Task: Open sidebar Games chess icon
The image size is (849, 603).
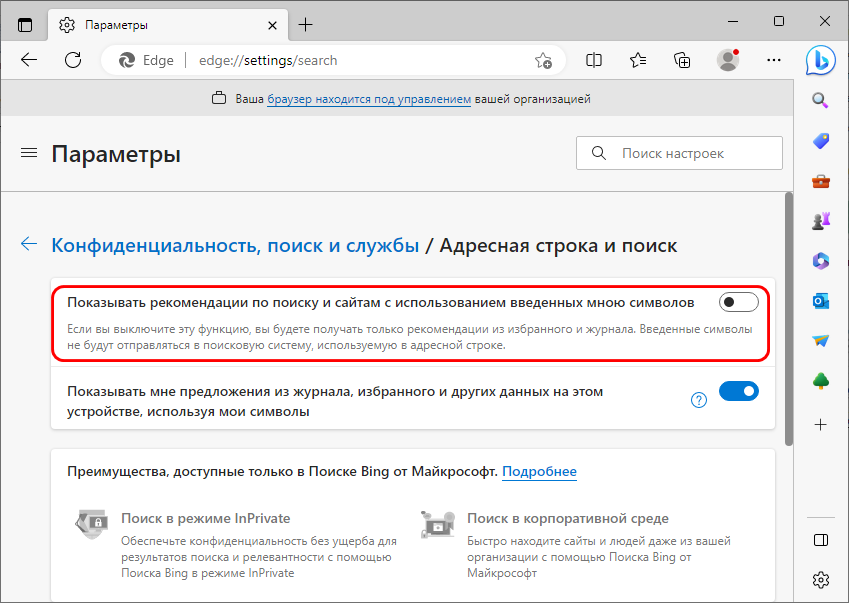Action: point(821,221)
